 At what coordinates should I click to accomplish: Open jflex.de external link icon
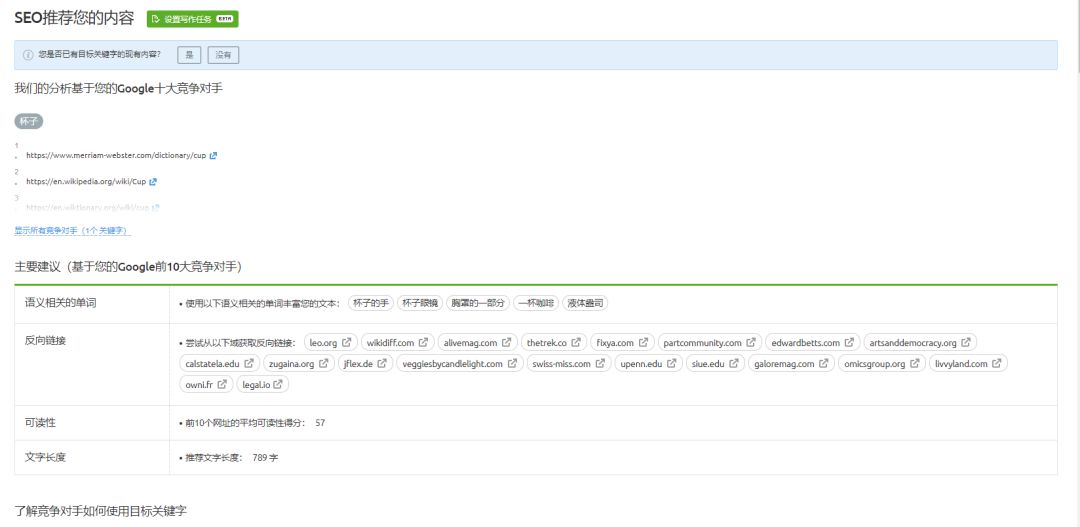382,364
